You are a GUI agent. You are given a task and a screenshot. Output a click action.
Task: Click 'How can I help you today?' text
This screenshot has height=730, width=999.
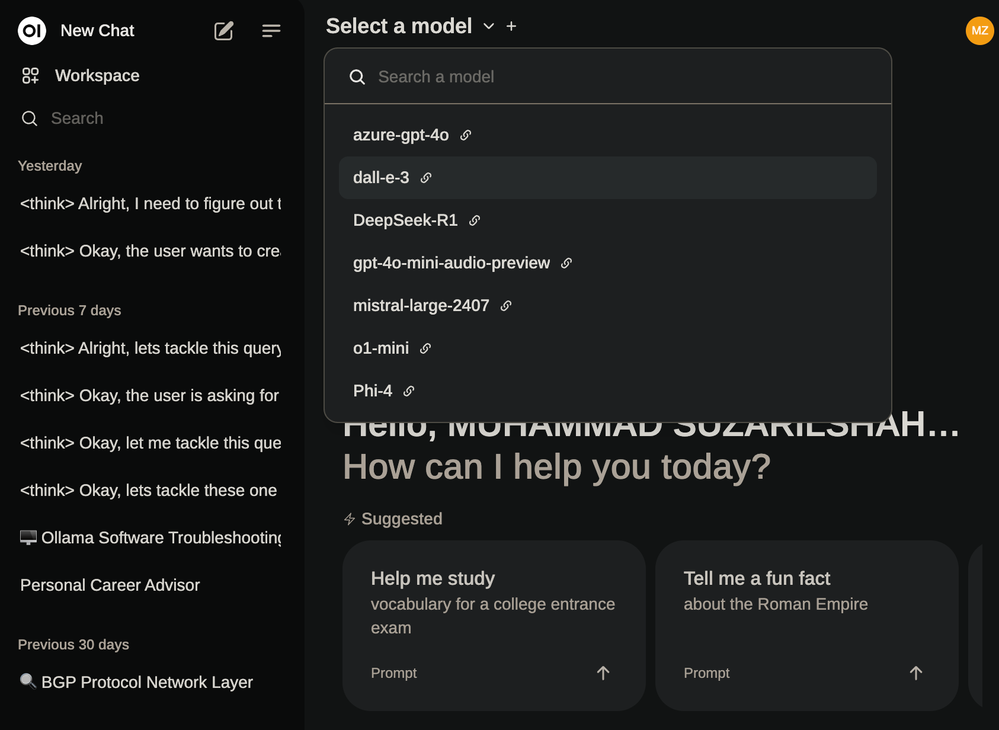coord(557,467)
